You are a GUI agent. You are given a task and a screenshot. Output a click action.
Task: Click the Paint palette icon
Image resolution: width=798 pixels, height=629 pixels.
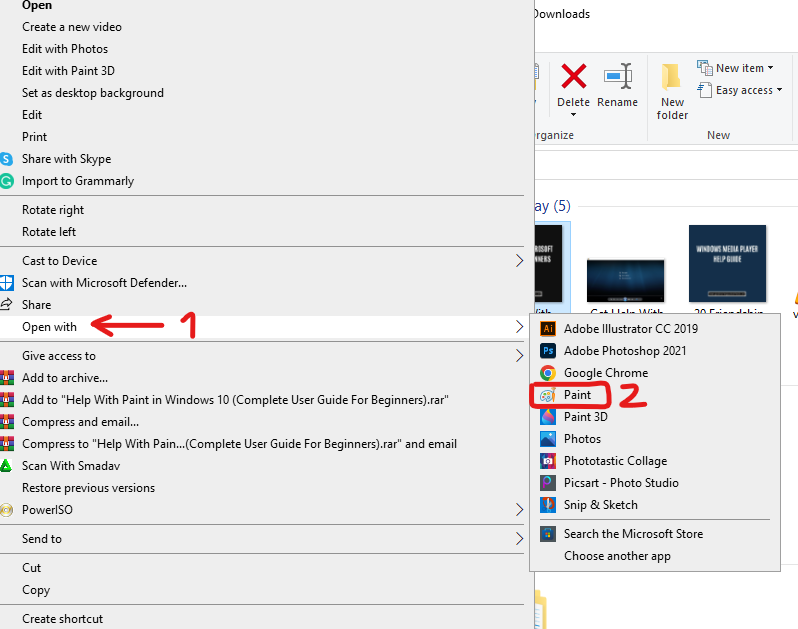[548, 395]
